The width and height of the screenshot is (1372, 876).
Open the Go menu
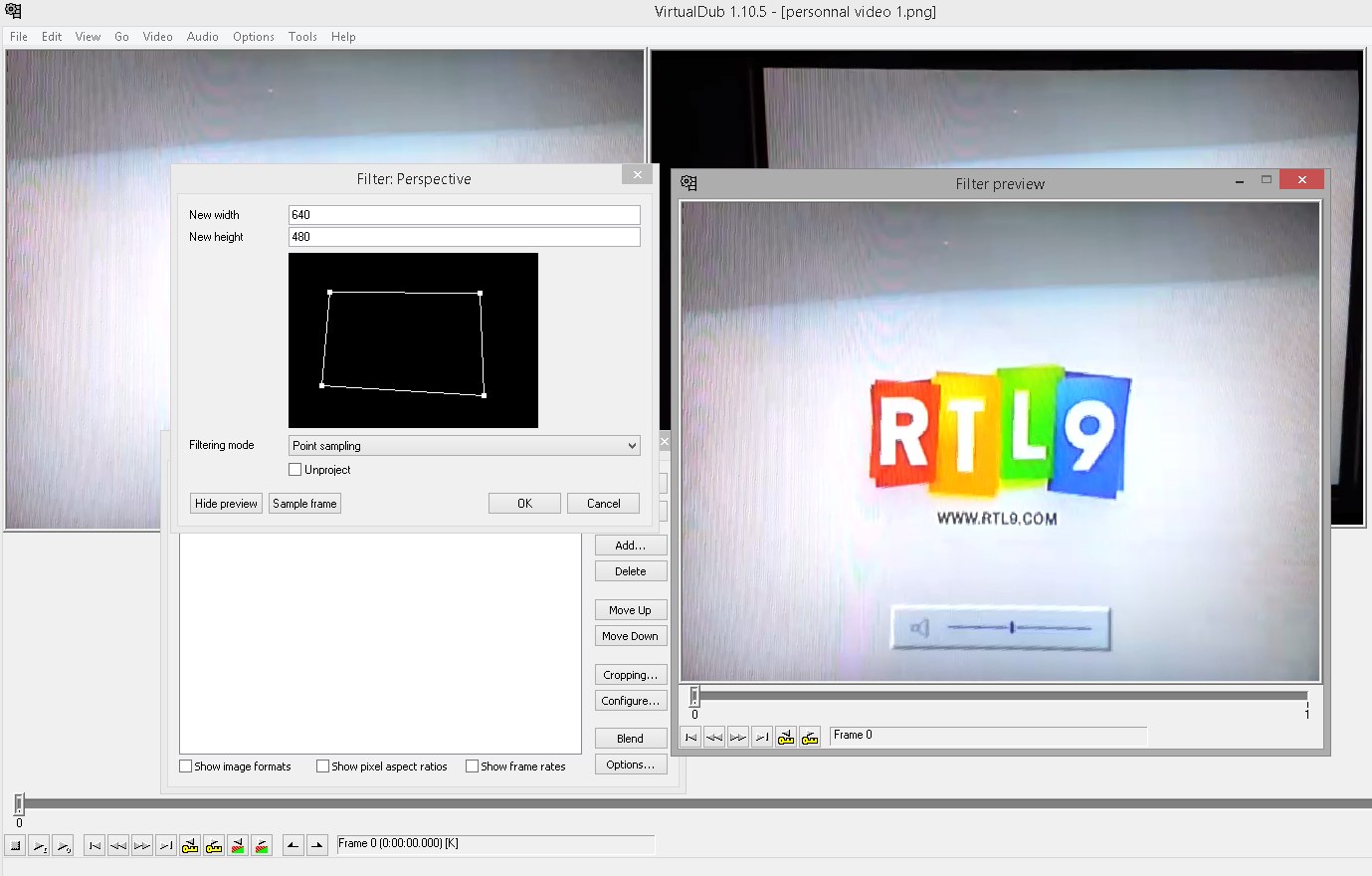[121, 37]
